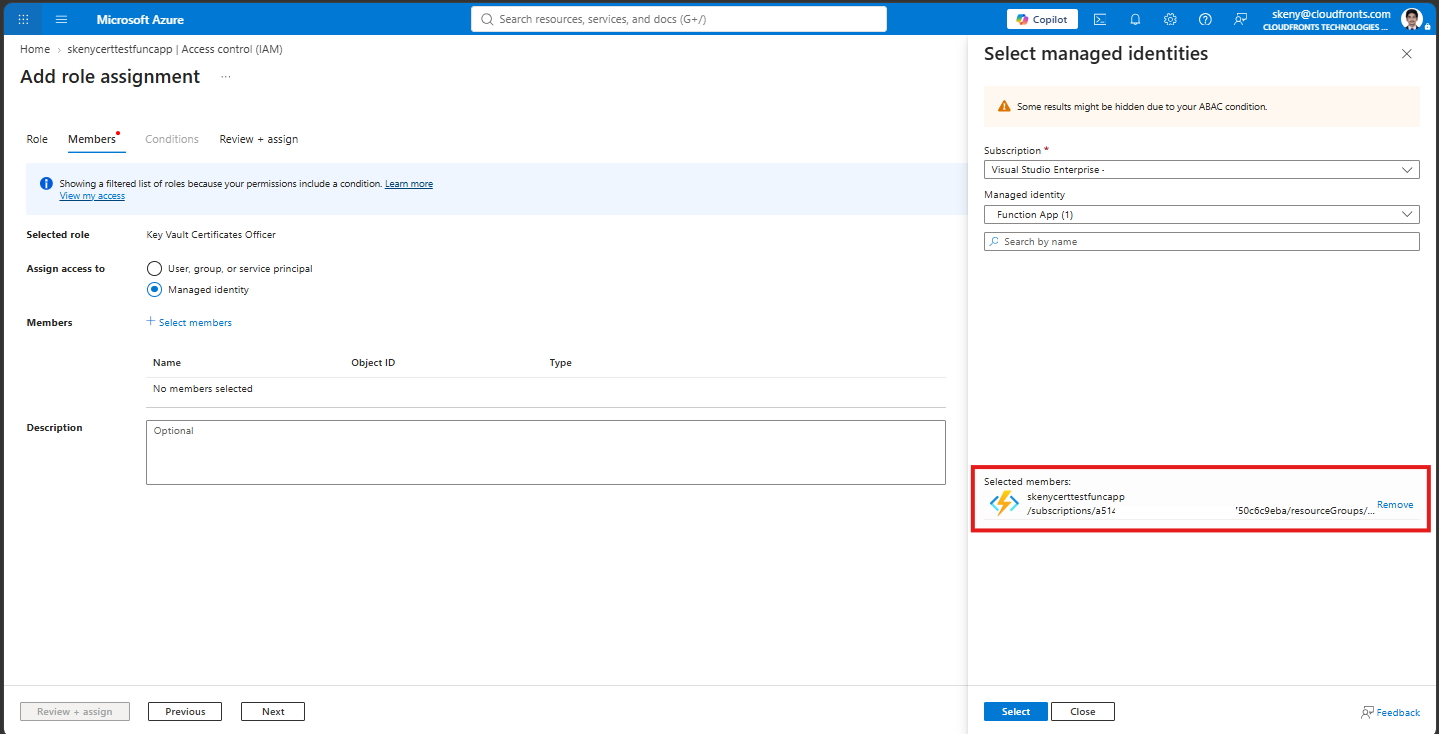The width and height of the screenshot is (1439, 734).
Task: Close the Select managed identities panel
Action: (1407, 54)
